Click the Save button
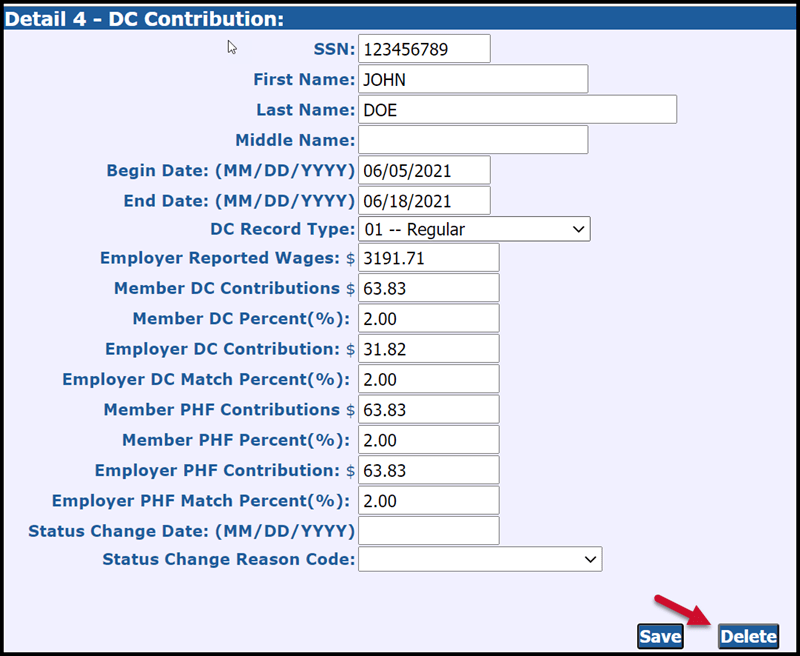Viewport: 800px width, 656px height. [660, 636]
